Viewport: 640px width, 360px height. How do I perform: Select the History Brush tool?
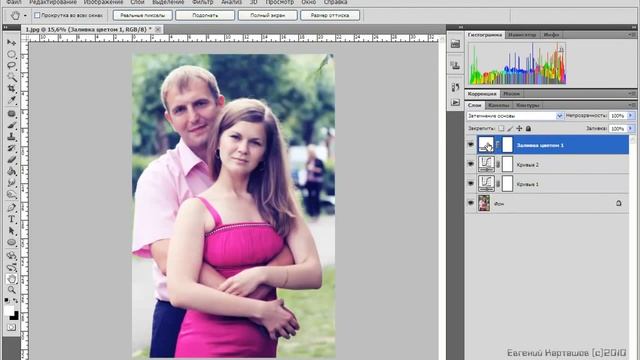click(x=11, y=148)
